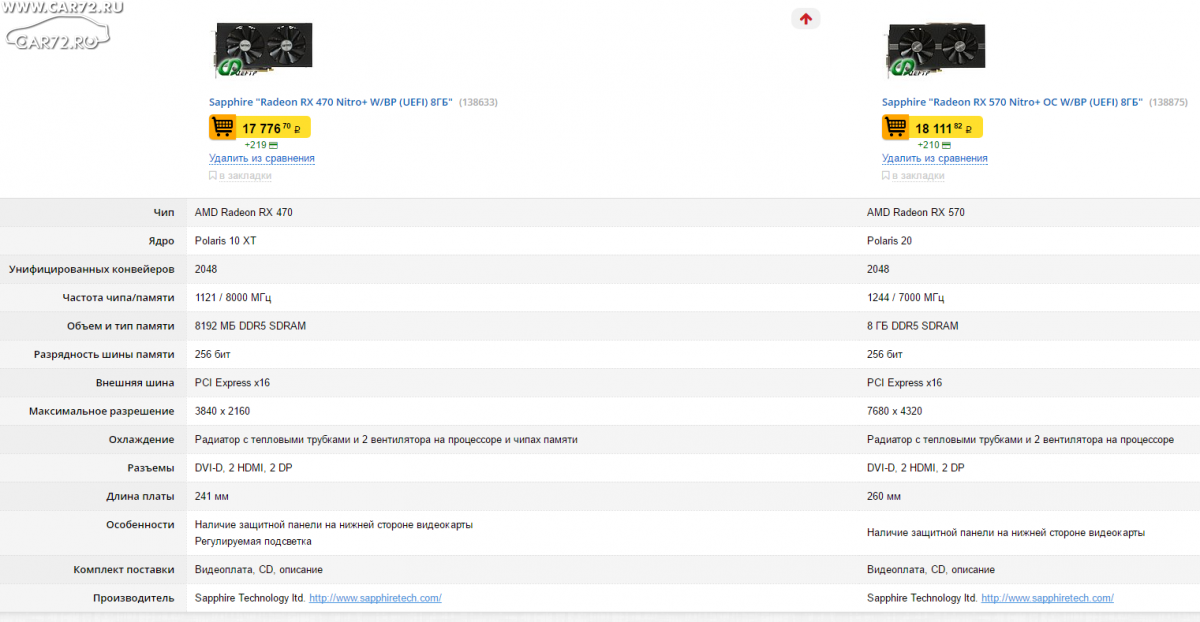This screenshot has height=622, width=1200.
Task: Click the "Охлаждение" row label
Action: (142, 440)
